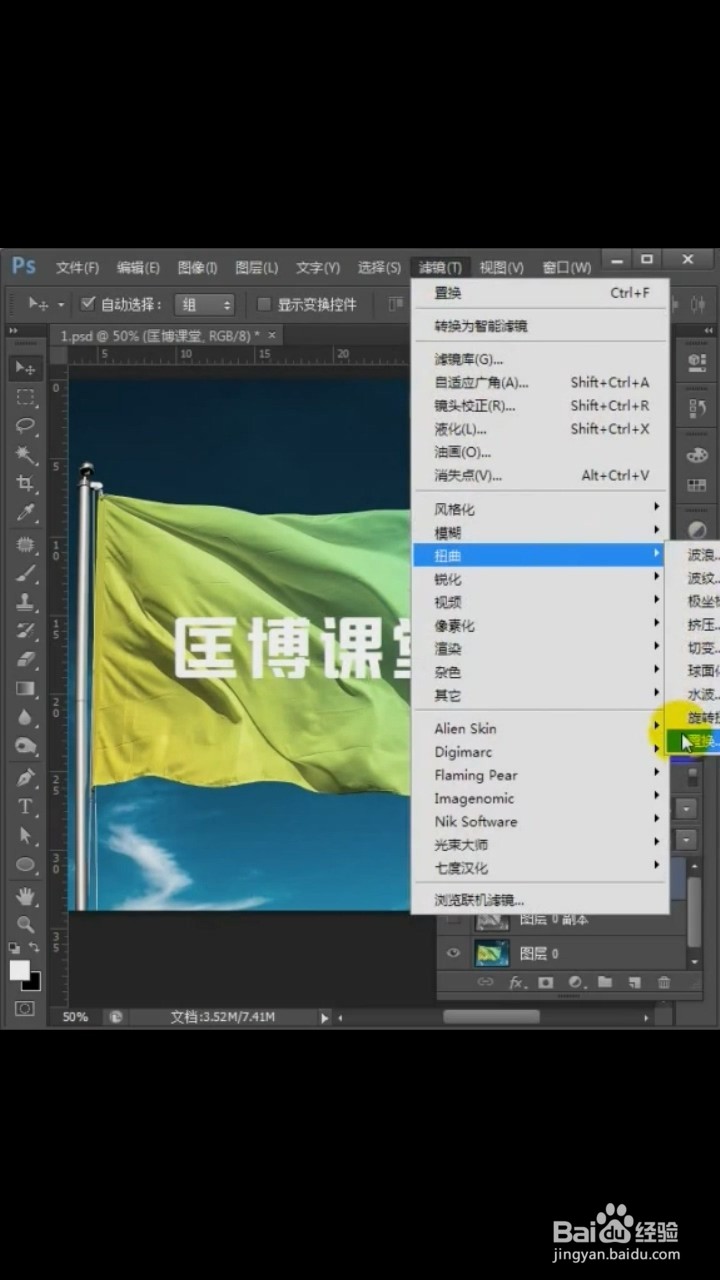This screenshot has width=720, height=1280.
Task: Open the 组 auto-select dropdown
Action: point(204,304)
